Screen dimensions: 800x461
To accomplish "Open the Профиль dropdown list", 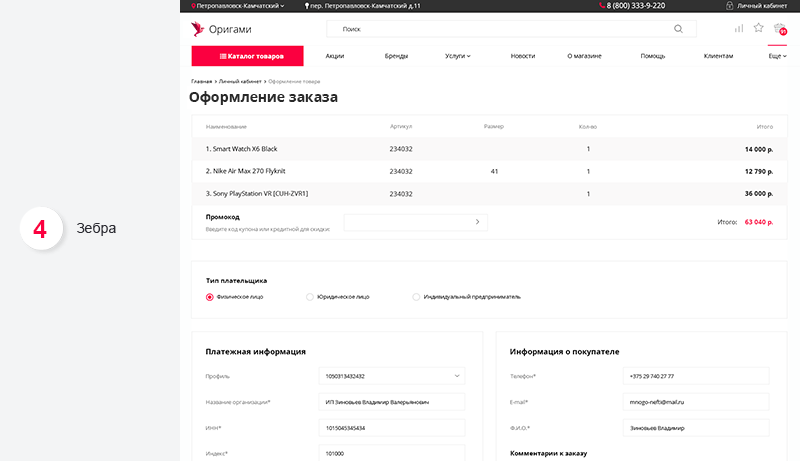I will (457, 376).
